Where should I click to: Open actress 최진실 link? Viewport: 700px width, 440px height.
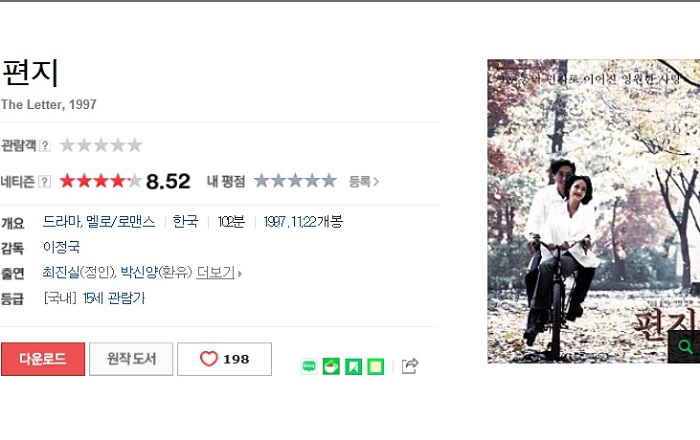tap(61, 272)
